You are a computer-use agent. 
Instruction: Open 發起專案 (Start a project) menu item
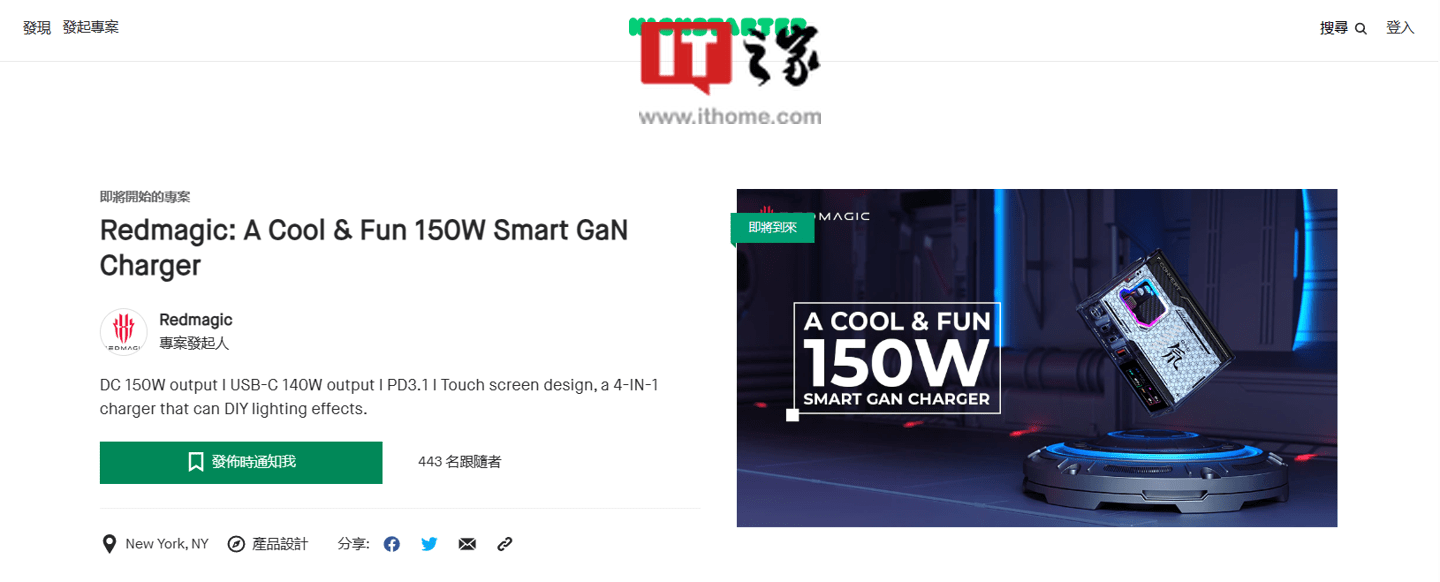91,28
